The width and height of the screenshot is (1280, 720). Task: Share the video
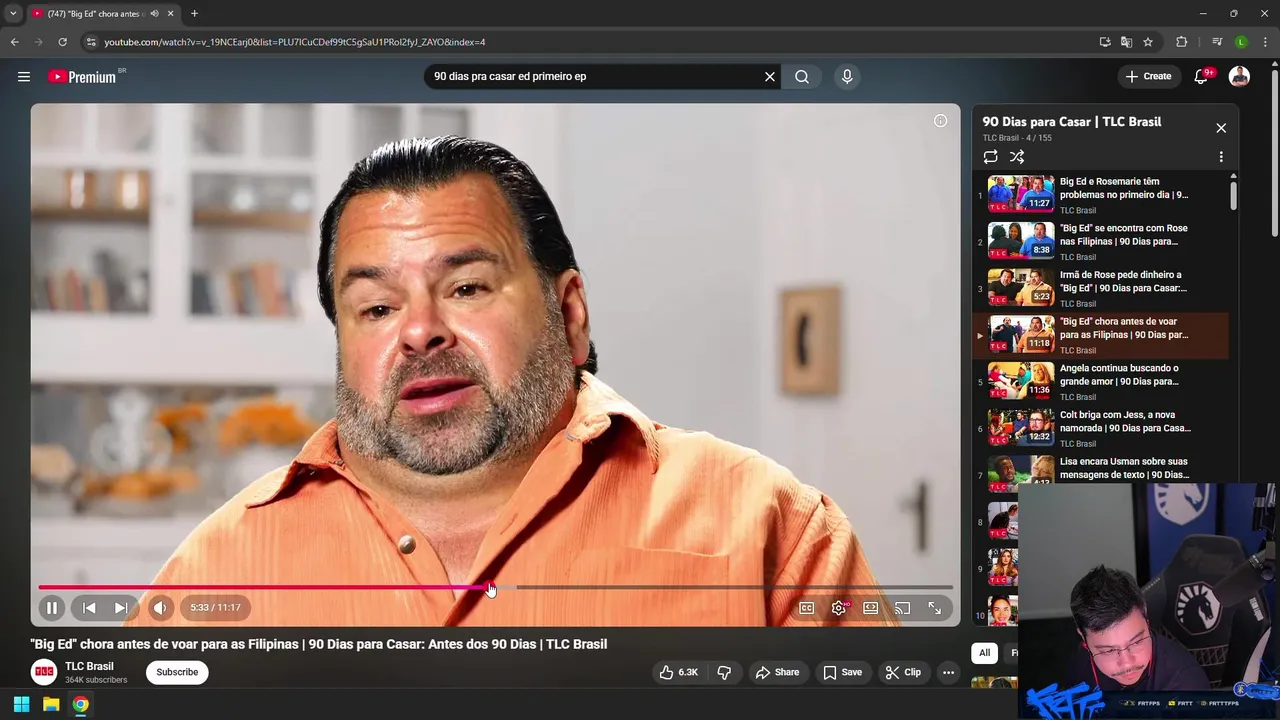pos(777,672)
